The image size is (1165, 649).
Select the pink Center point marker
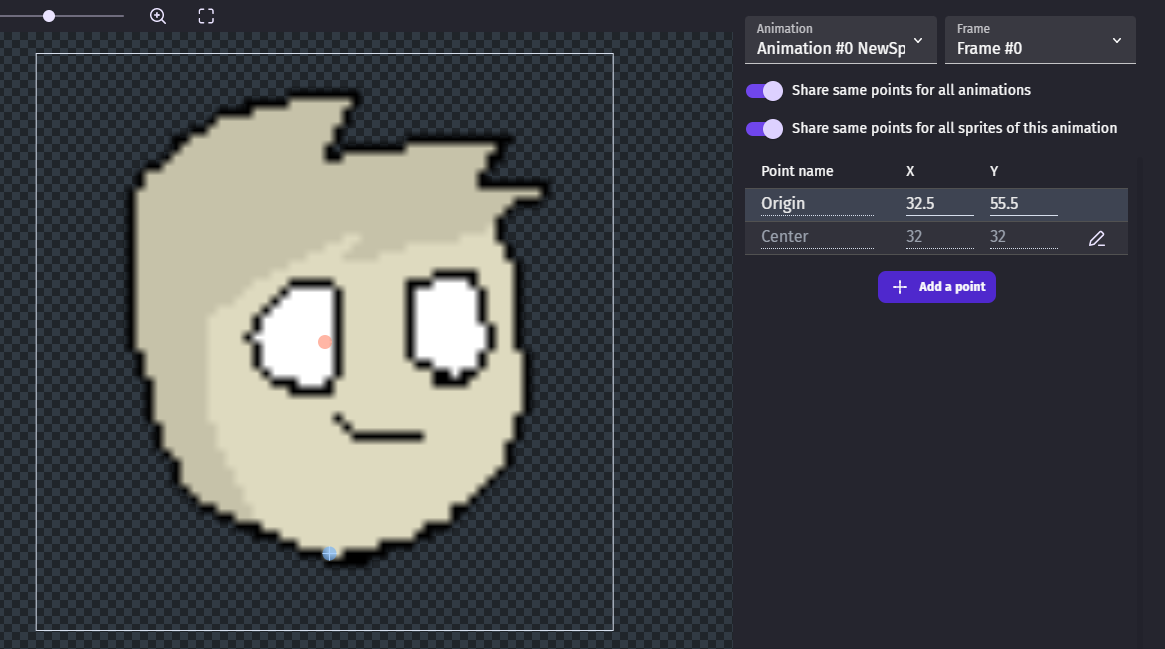click(x=324, y=342)
